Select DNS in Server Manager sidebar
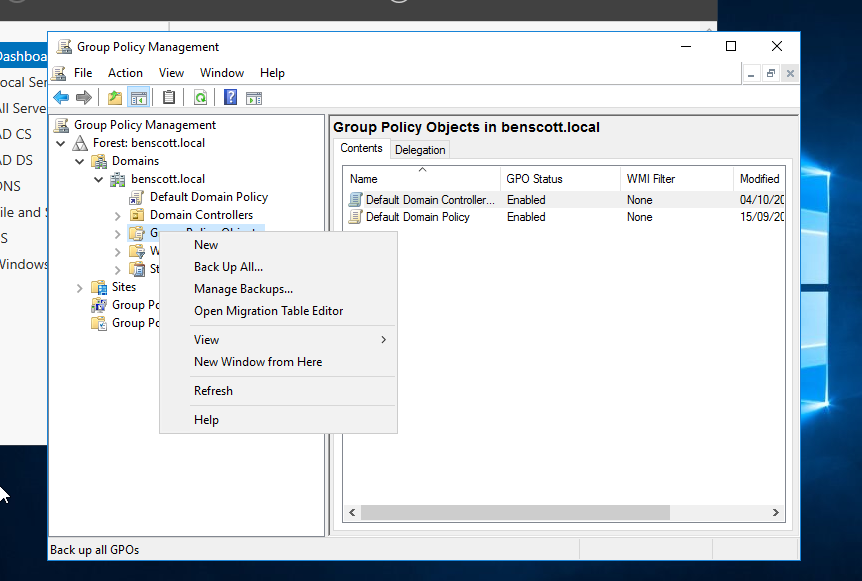Image resolution: width=862 pixels, height=581 pixels. point(11,186)
